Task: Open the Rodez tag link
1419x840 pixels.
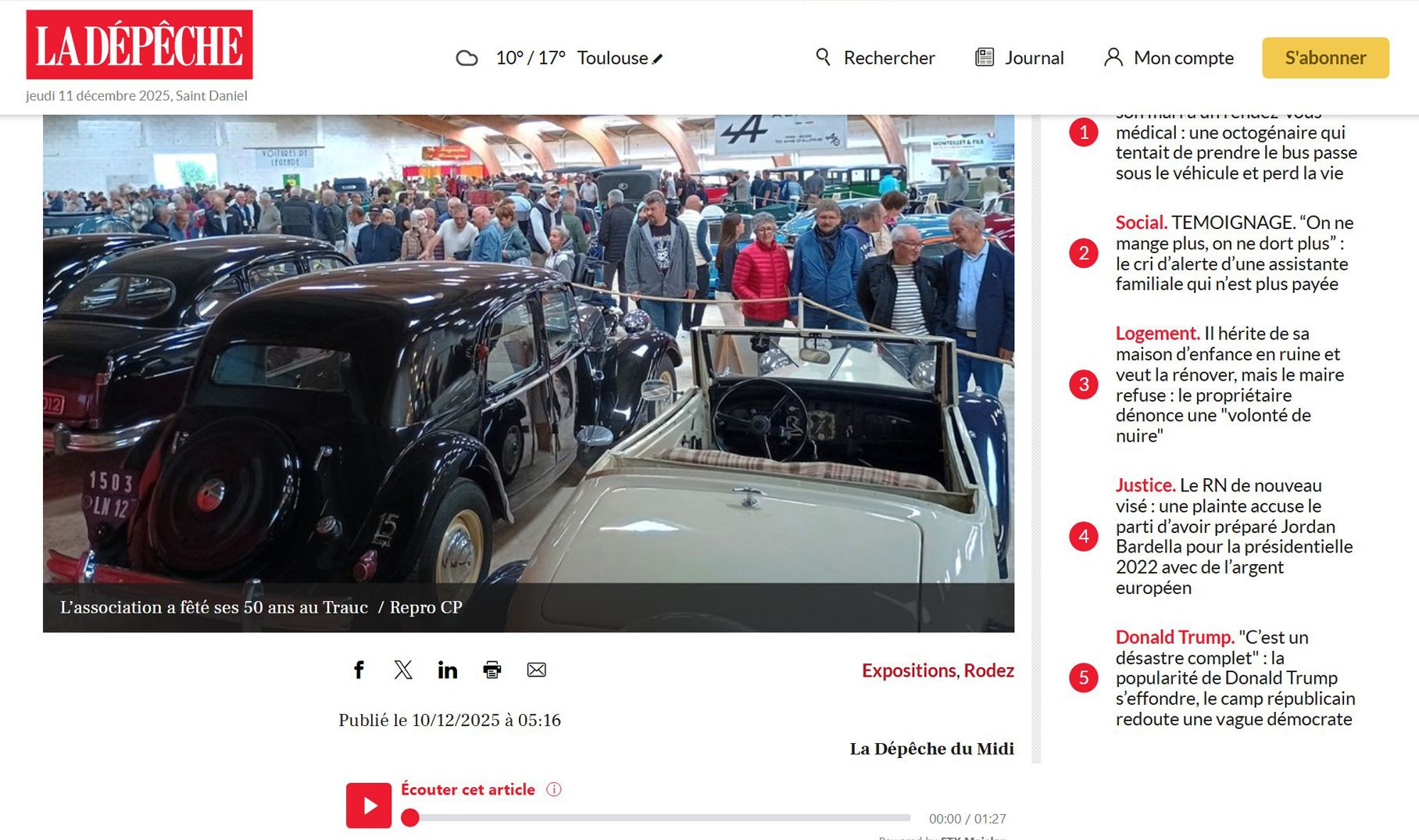Action: (x=989, y=670)
